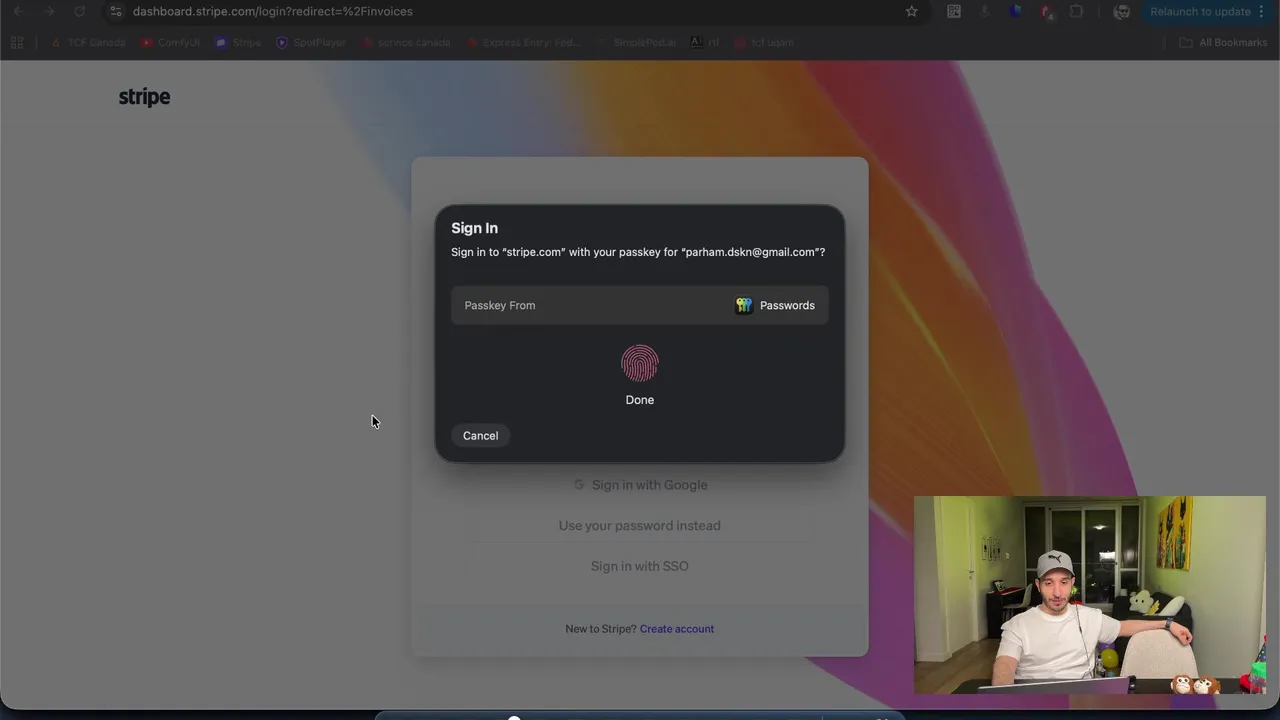Click the webcam video overlay
Image resolution: width=1280 pixels, height=720 pixels.
pyautogui.click(x=1090, y=595)
